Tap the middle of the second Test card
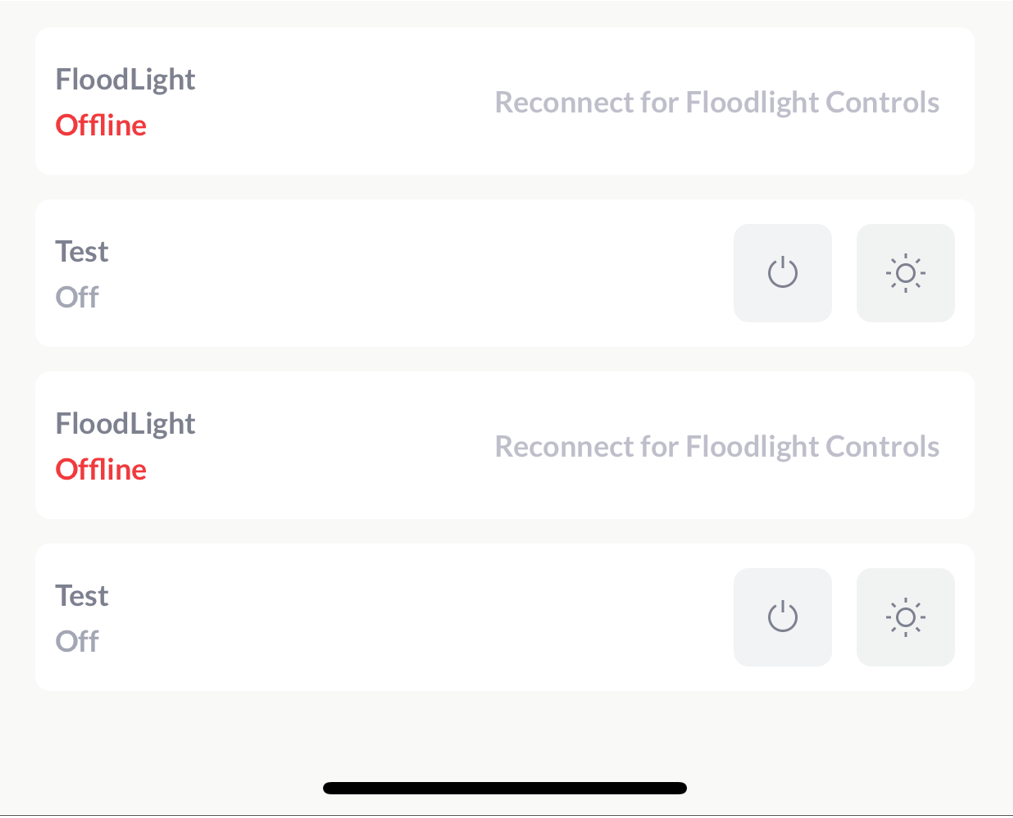The width and height of the screenshot is (1013, 818). click(x=420, y=617)
